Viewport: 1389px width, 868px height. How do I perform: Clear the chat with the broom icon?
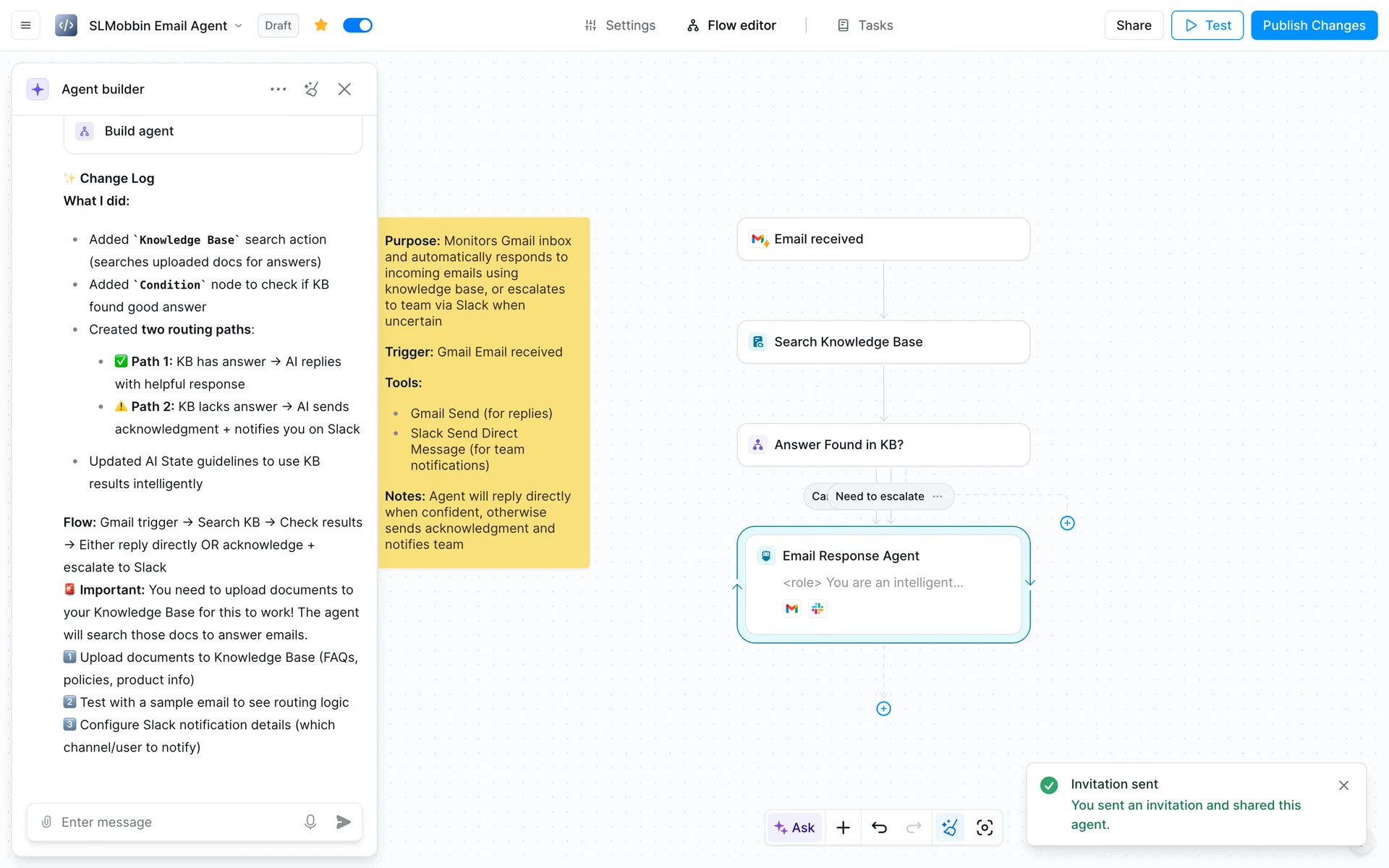311,89
